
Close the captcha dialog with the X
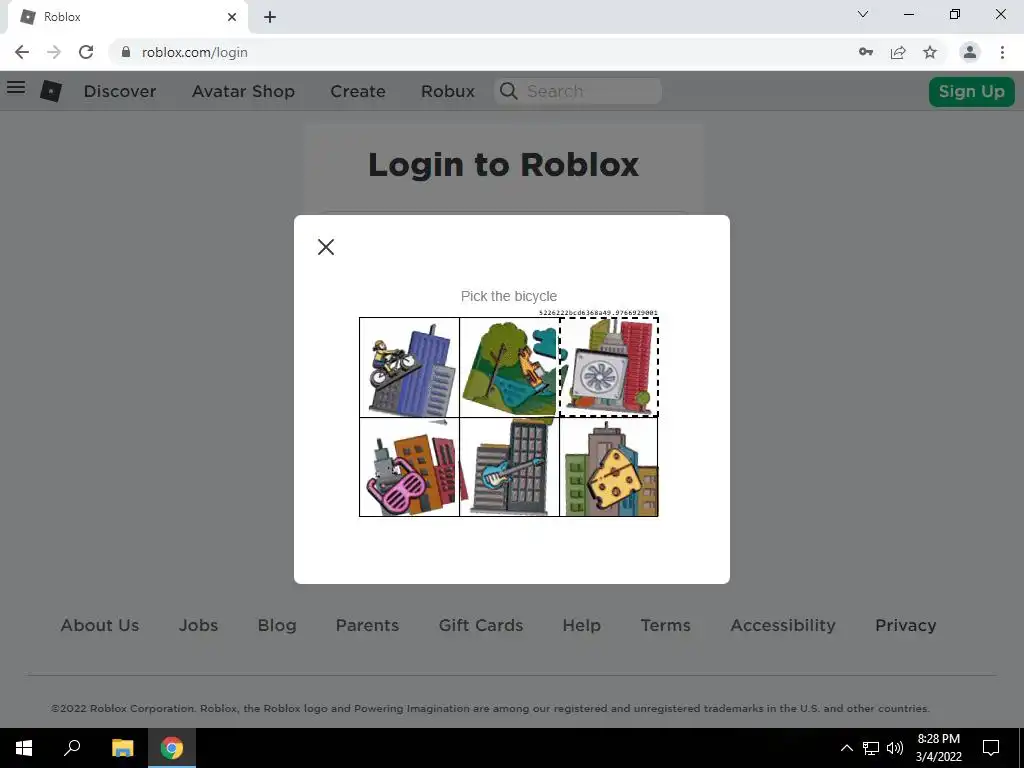pyautogui.click(x=326, y=247)
